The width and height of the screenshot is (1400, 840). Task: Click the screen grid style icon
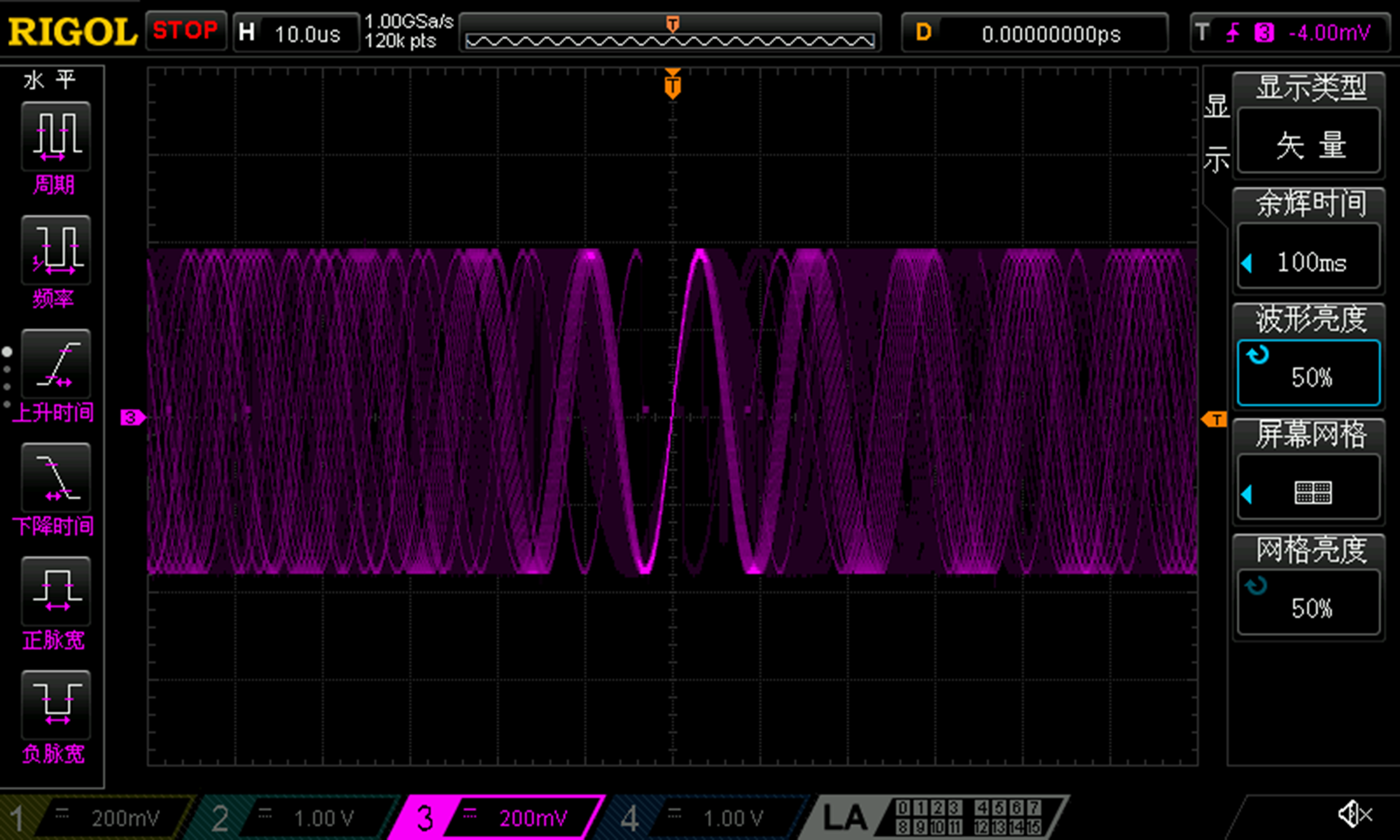(x=1312, y=493)
